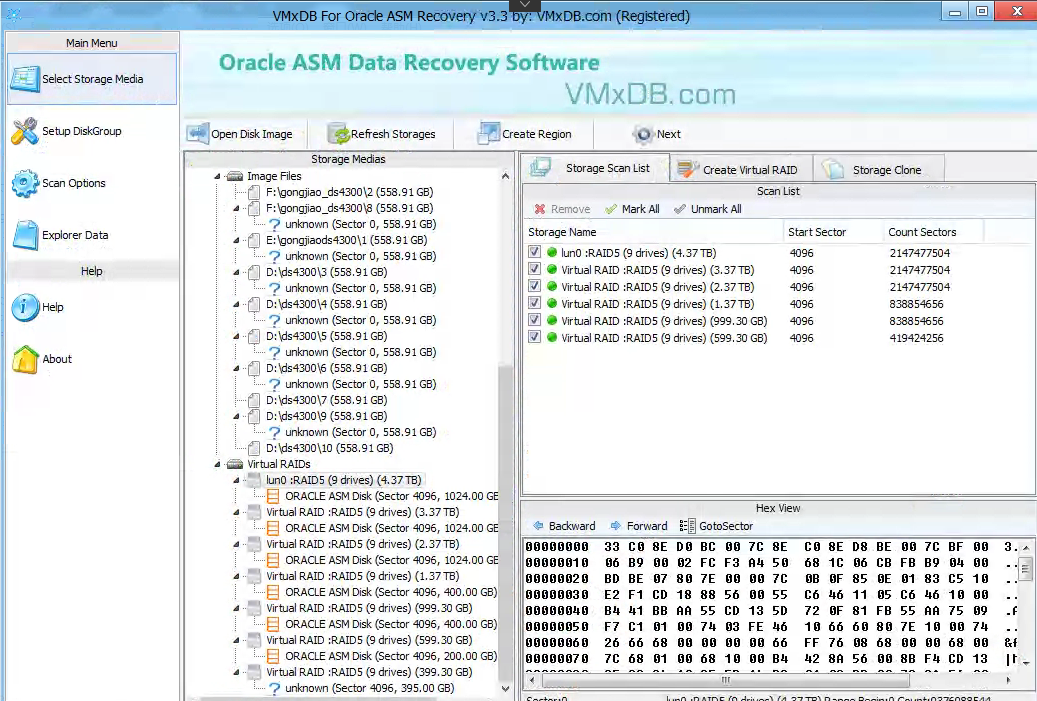Uncheck Virtual RAID (2.37 TB) checkbox
This screenshot has width=1037, height=701.
[534, 286]
